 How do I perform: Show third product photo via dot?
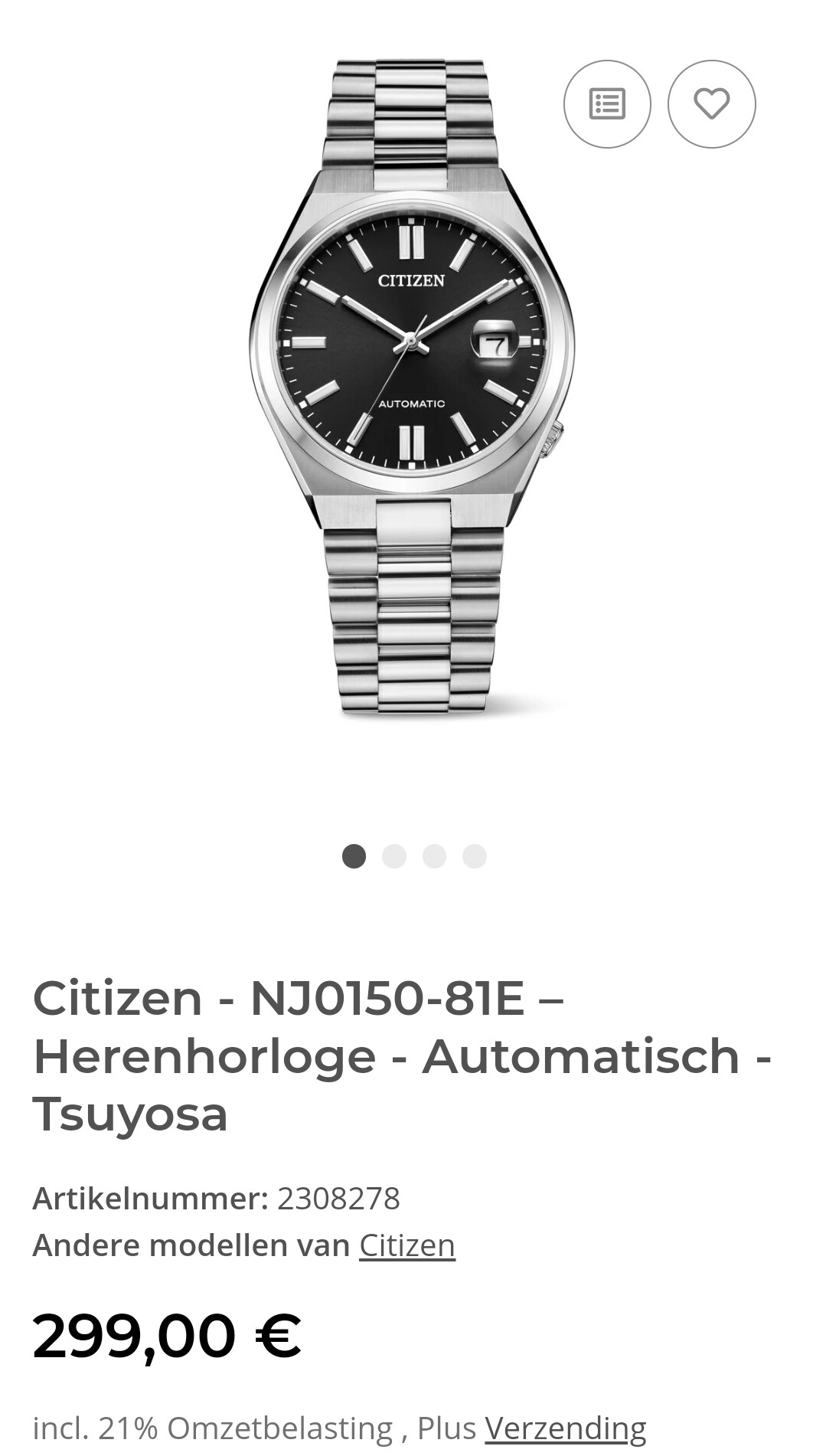[x=434, y=856]
